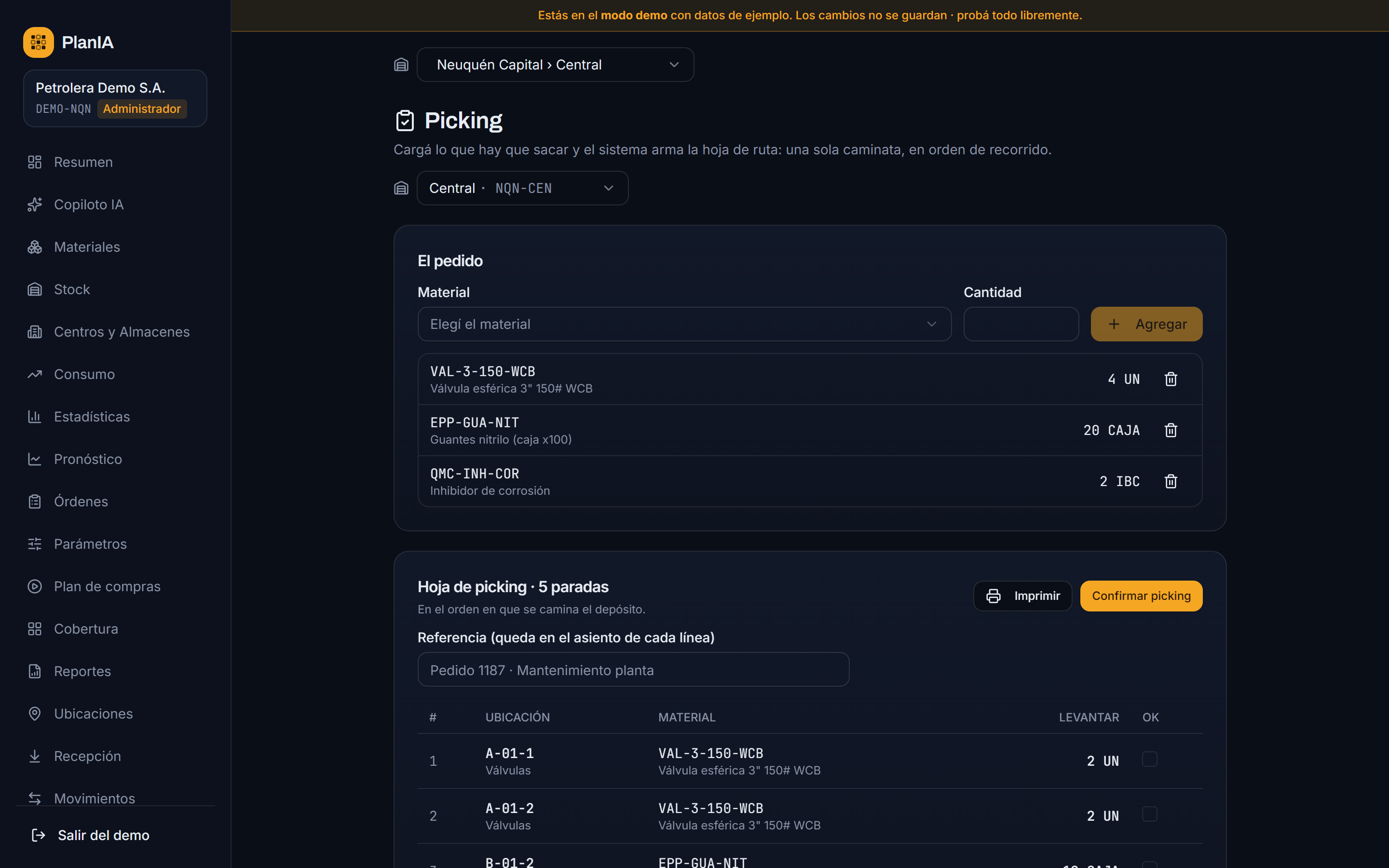The image size is (1389, 868).
Task: Click the PlanIA logo icon
Action: click(x=39, y=42)
